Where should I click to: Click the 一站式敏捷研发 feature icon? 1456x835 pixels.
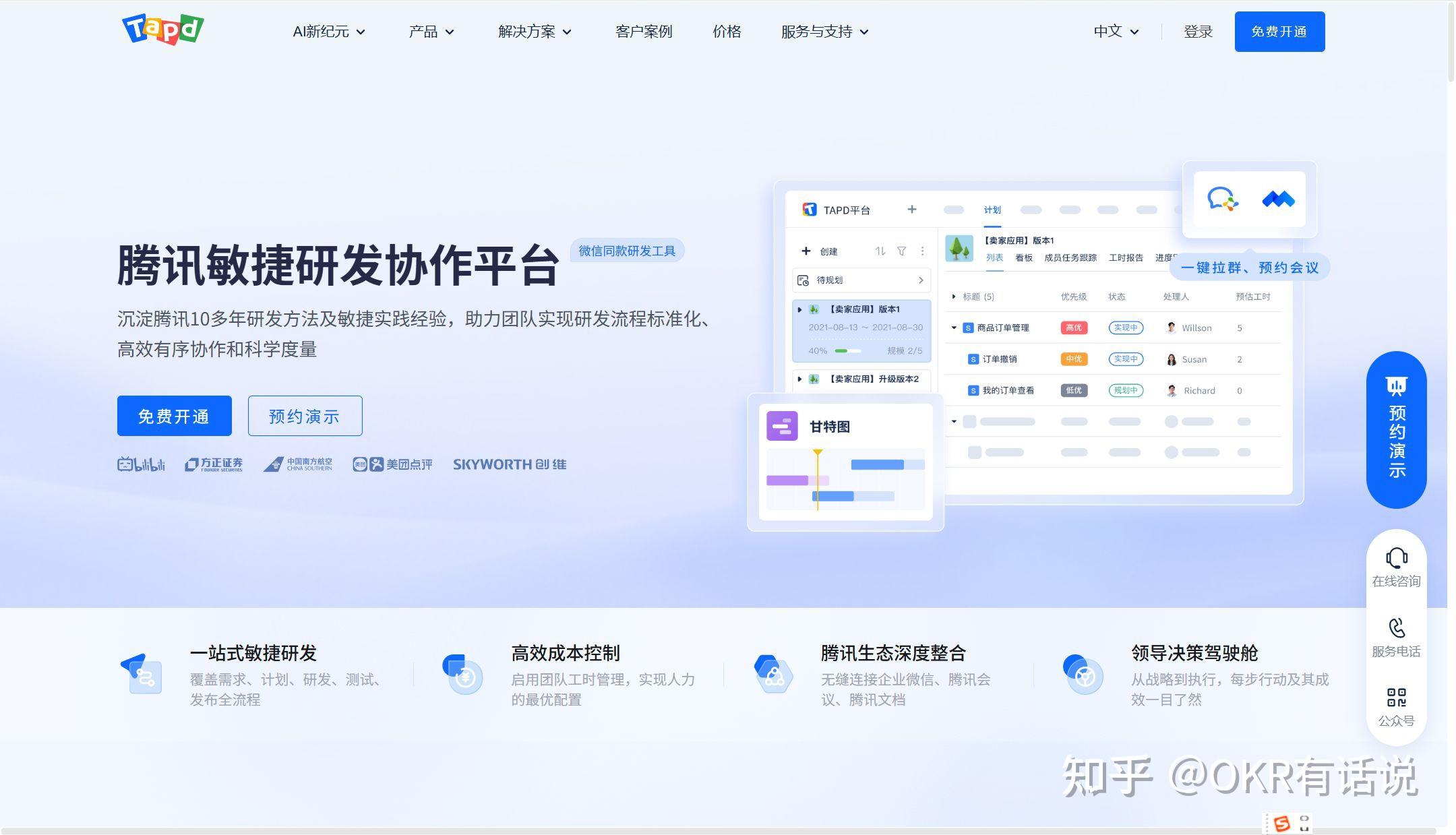tap(142, 675)
